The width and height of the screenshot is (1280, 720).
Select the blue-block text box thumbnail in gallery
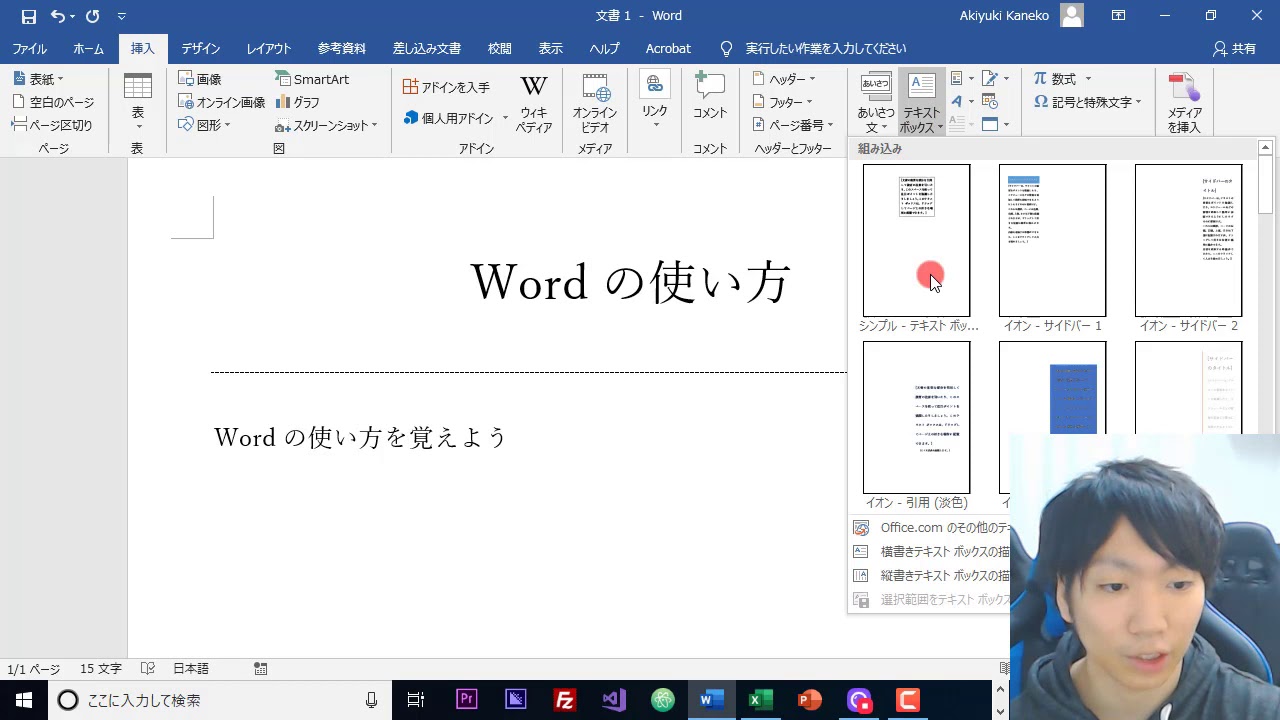[1052, 390]
